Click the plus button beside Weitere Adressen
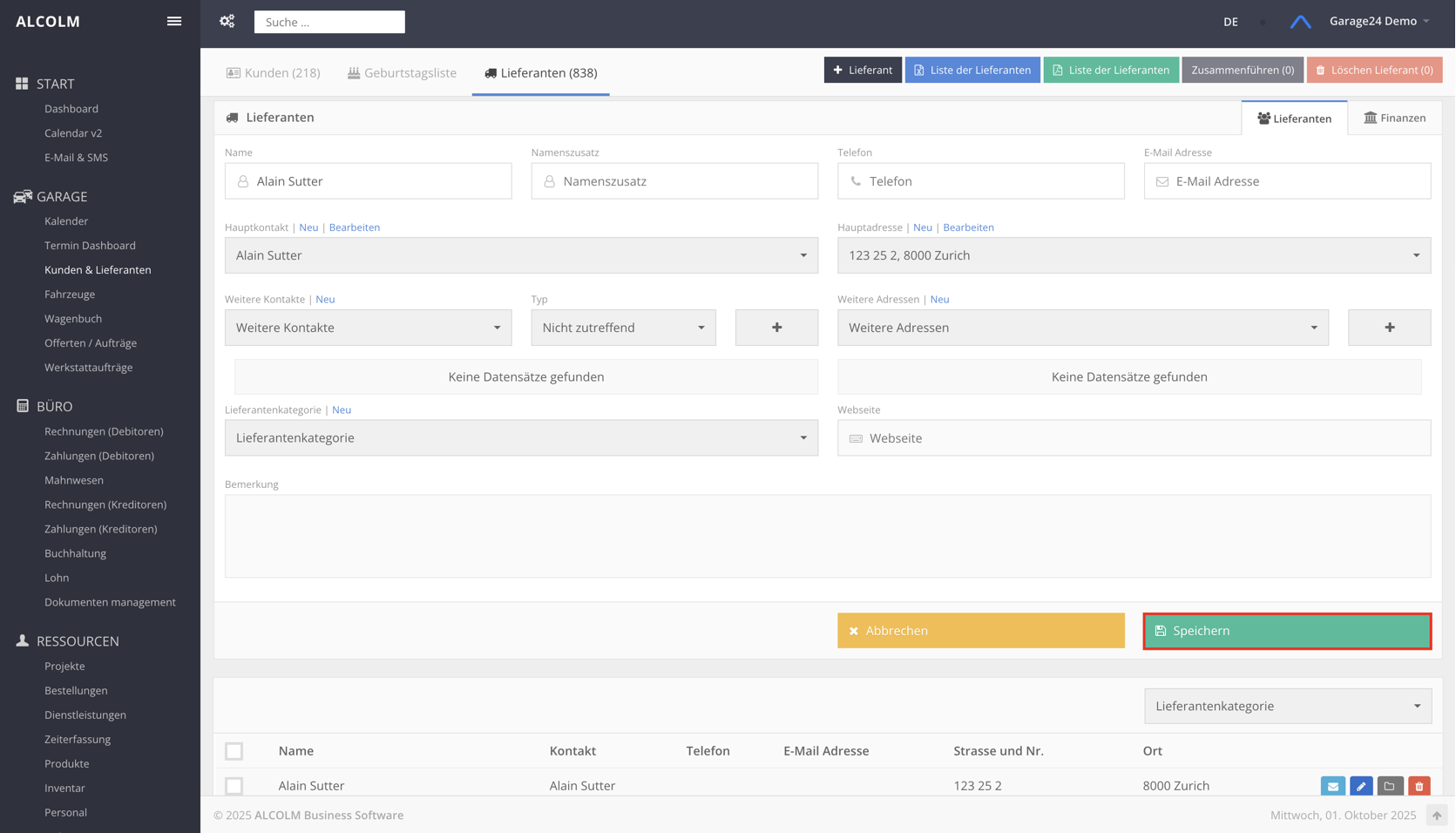 click(x=1389, y=328)
